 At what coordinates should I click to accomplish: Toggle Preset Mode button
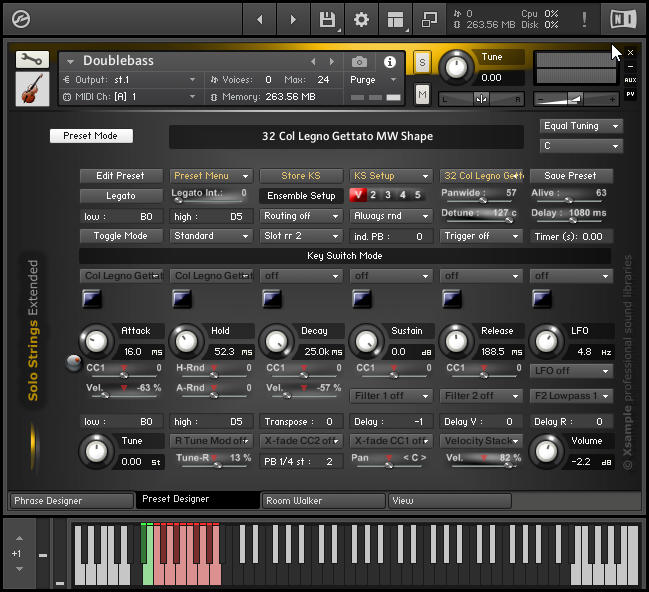click(x=91, y=136)
